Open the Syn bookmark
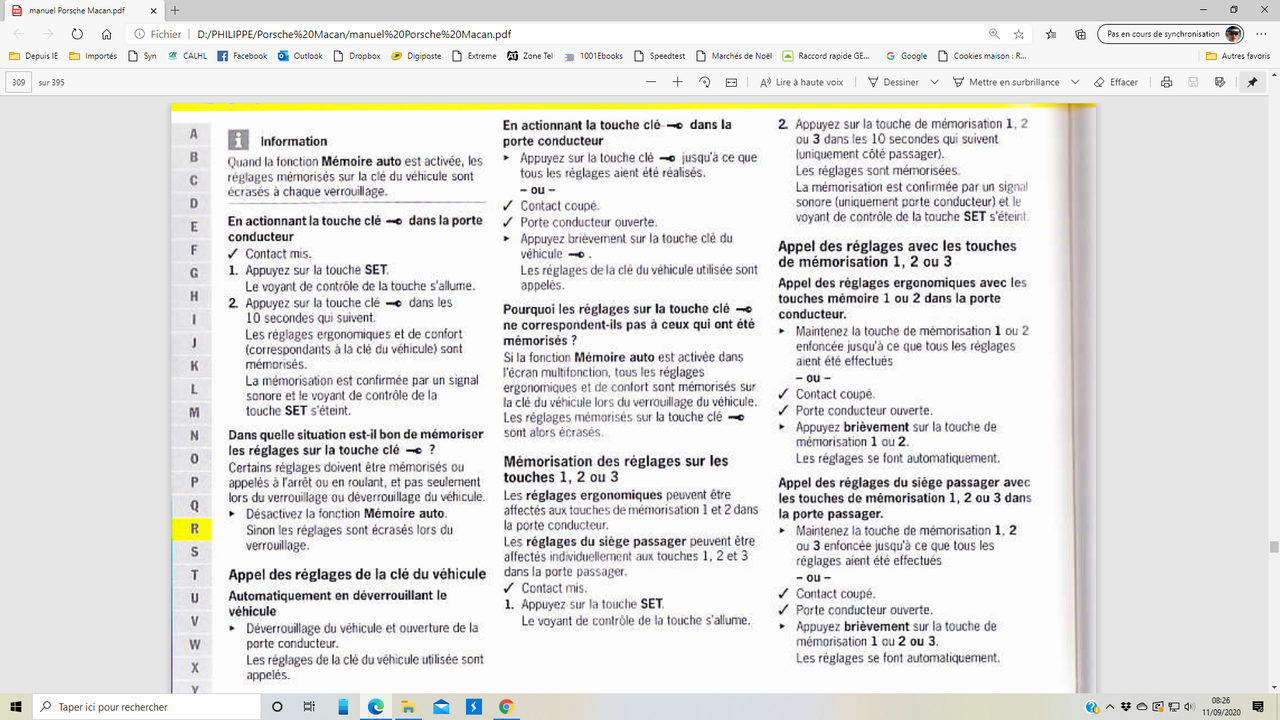 (143, 56)
